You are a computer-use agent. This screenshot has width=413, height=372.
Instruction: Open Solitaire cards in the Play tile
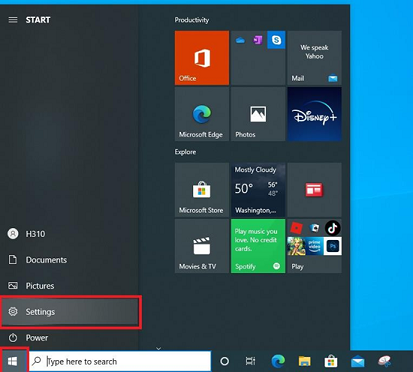point(314,228)
